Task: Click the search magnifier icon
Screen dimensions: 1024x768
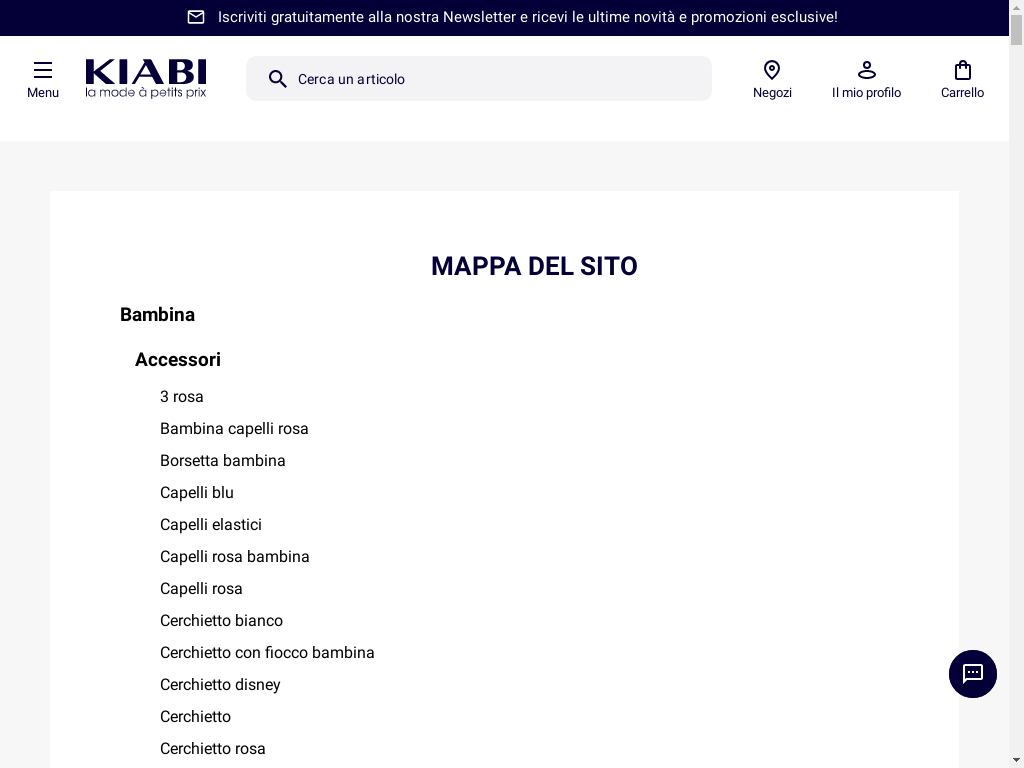Action: (278, 79)
